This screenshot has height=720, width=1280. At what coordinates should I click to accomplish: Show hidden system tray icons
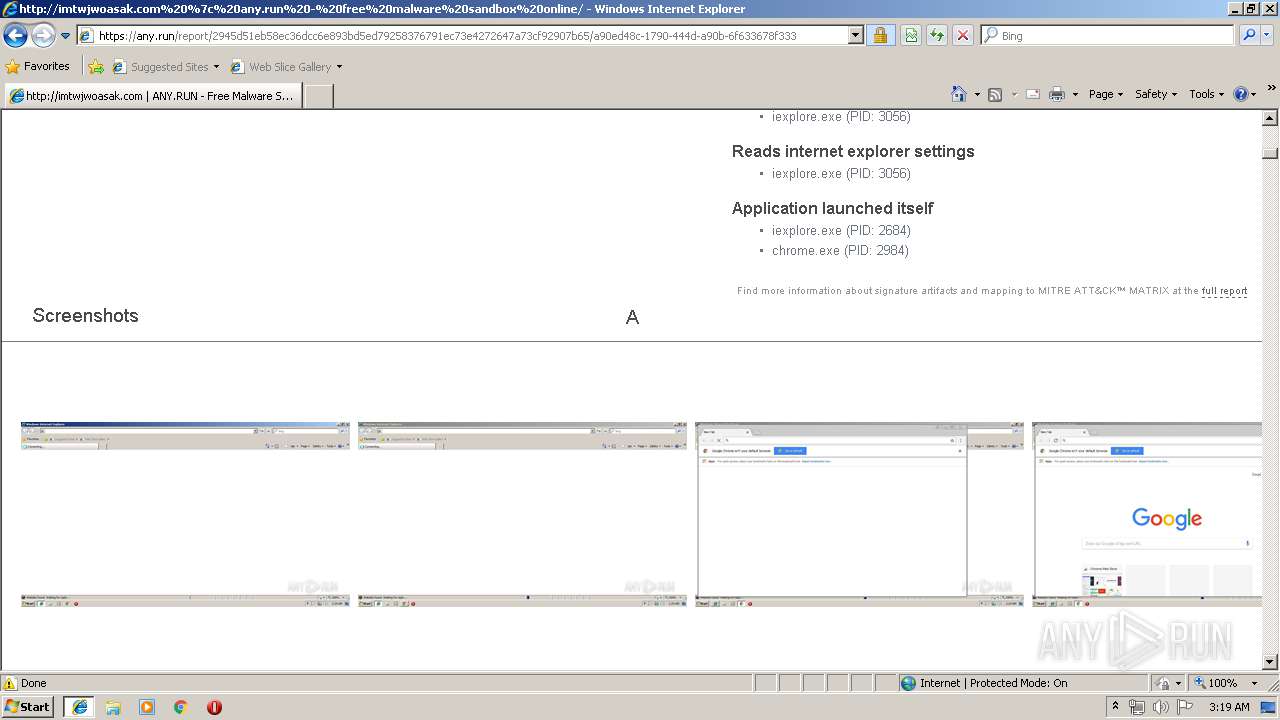point(1115,707)
